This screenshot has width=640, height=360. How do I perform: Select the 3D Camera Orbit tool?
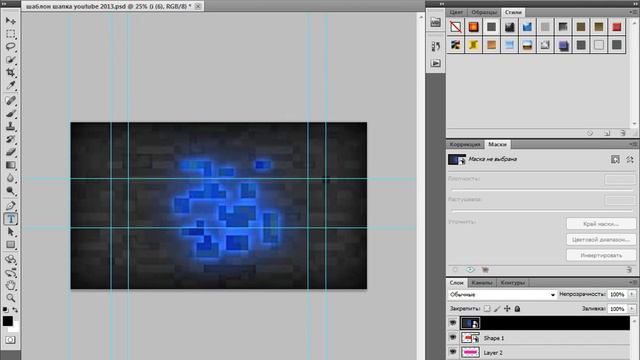(x=11, y=272)
